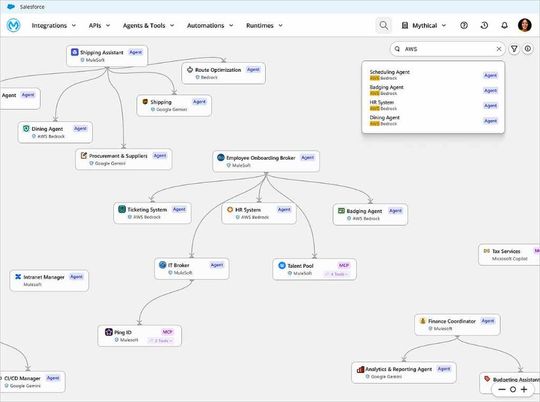Click the info icon beside filter
This screenshot has height=402, width=540.
pyautogui.click(x=528, y=49)
